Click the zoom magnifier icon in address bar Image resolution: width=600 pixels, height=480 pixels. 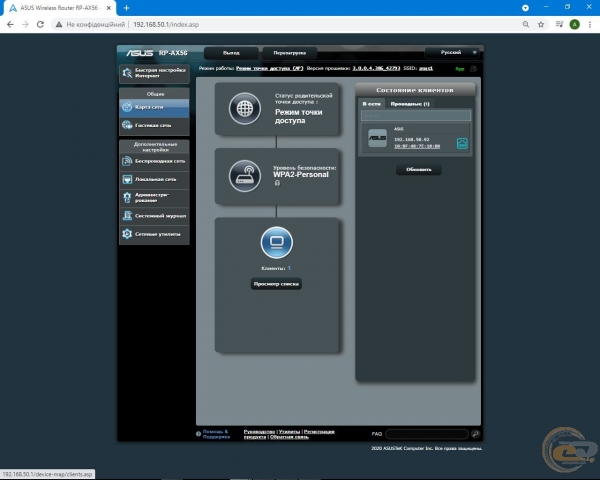coord(526,24)
